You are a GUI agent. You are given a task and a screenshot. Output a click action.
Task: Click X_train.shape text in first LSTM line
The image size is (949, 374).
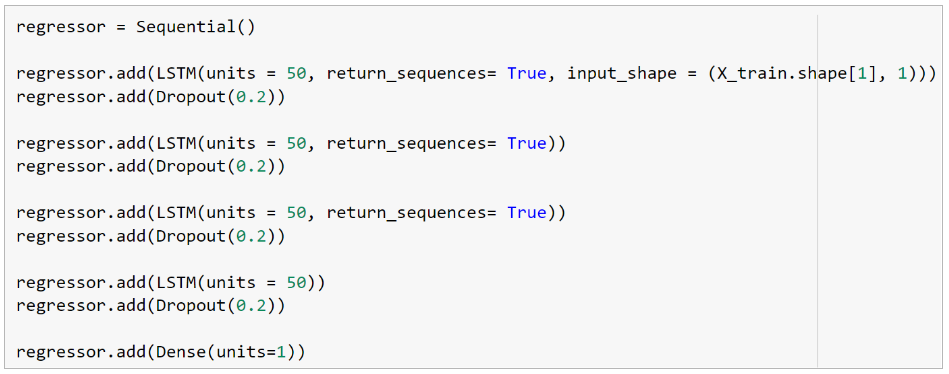tap(784, 74)
